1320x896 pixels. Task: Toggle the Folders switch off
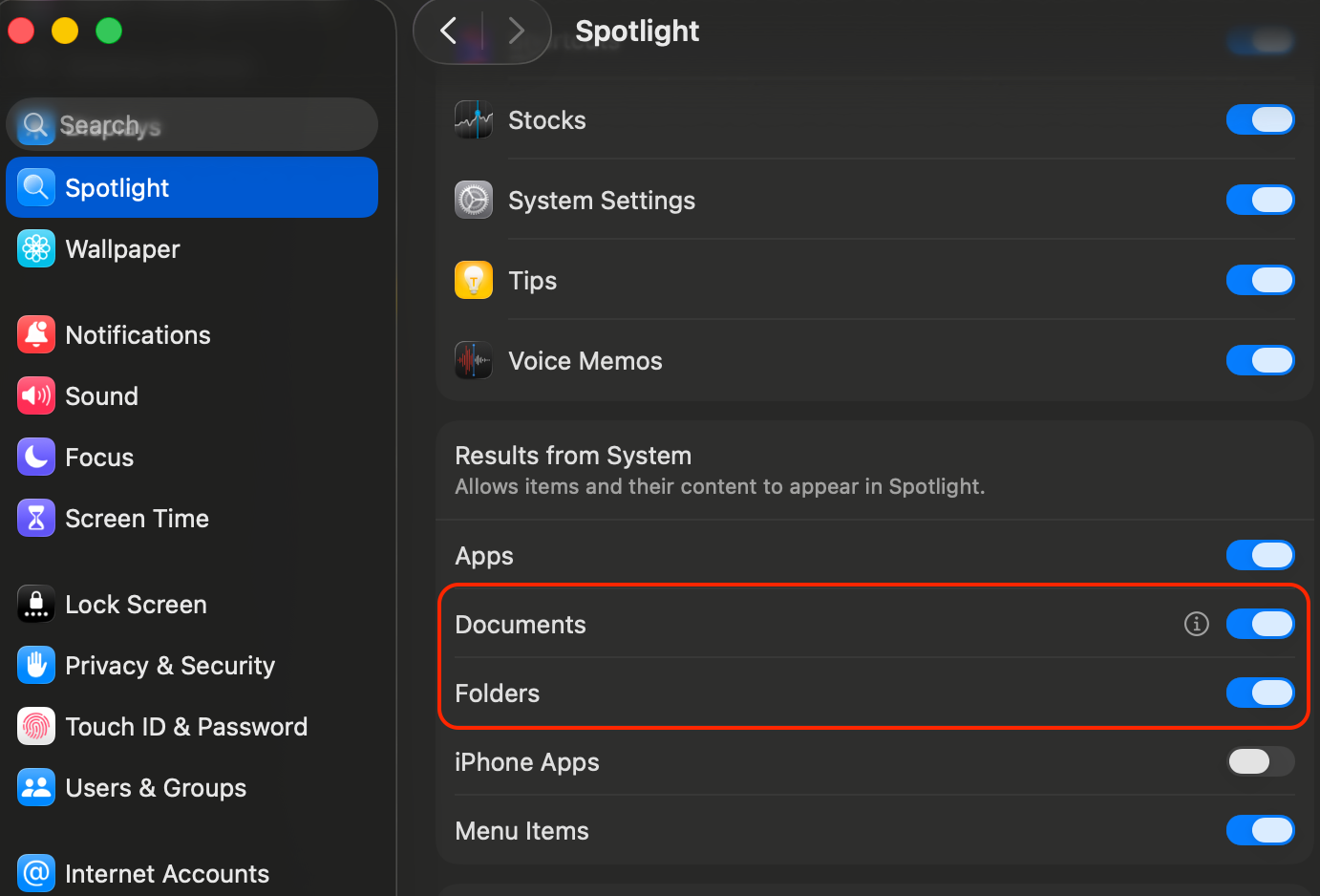tap(1260, 693)
